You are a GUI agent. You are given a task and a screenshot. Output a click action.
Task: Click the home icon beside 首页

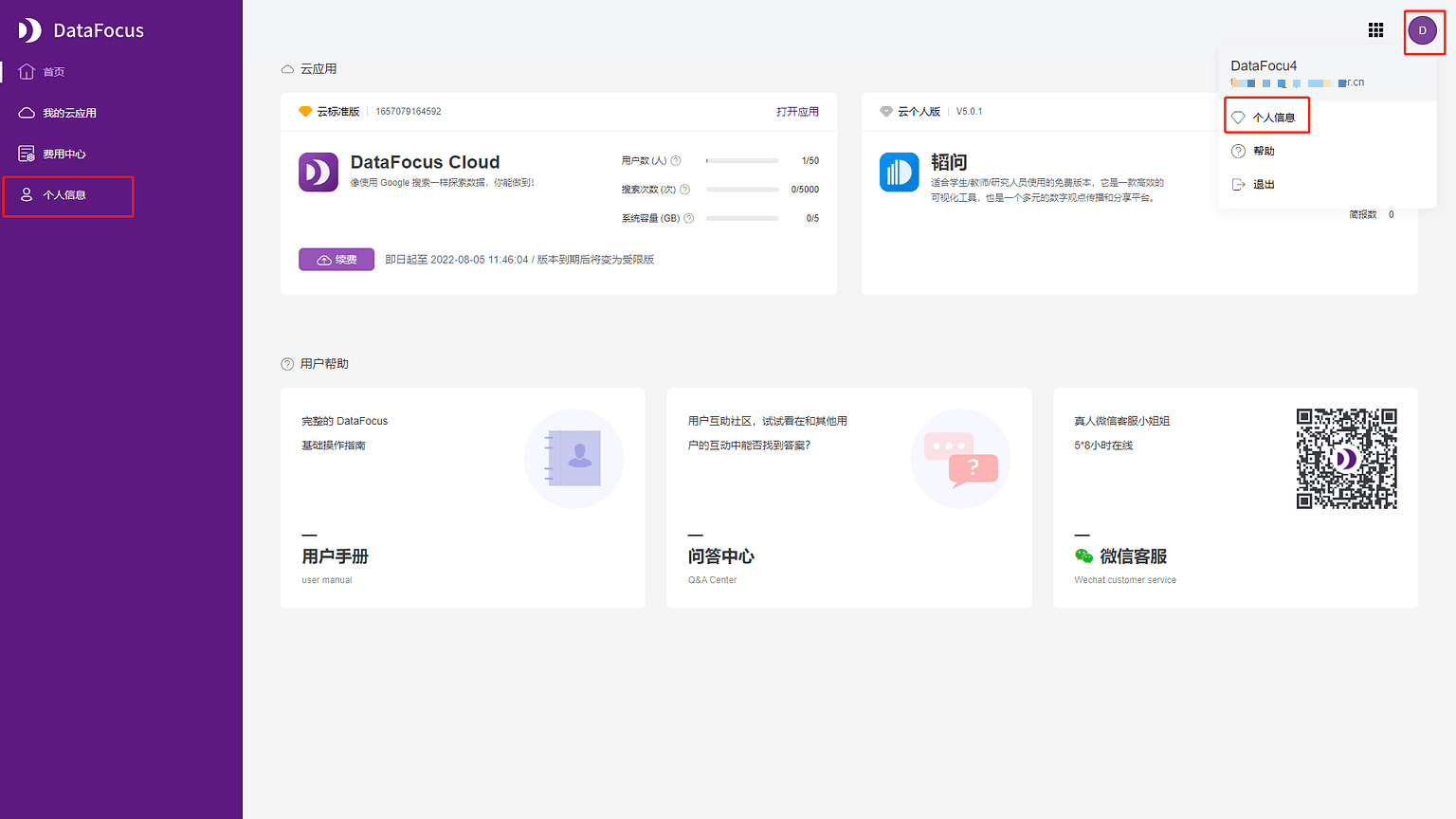27,72
